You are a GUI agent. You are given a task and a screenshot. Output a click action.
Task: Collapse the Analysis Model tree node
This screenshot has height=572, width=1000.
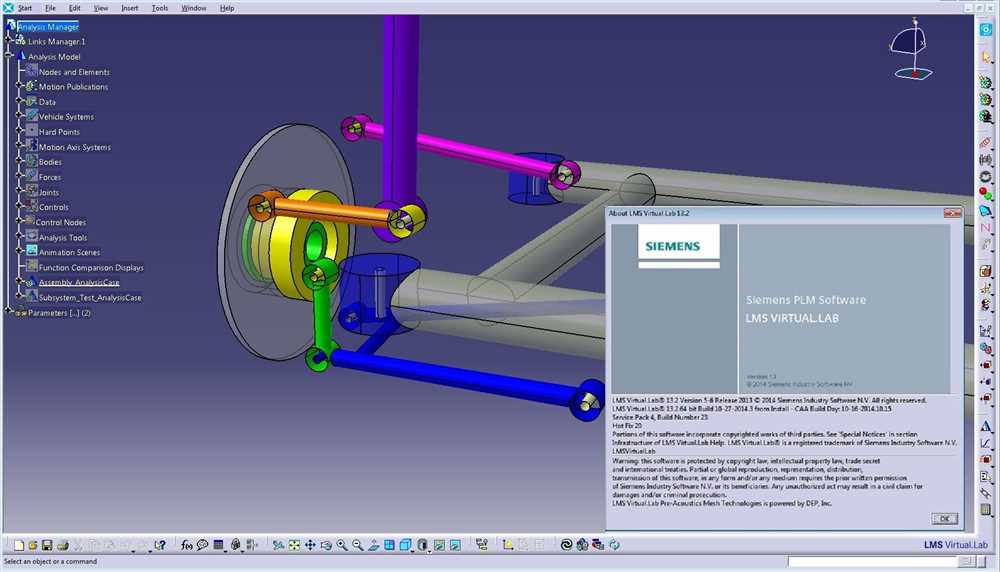tap(8, 56)
